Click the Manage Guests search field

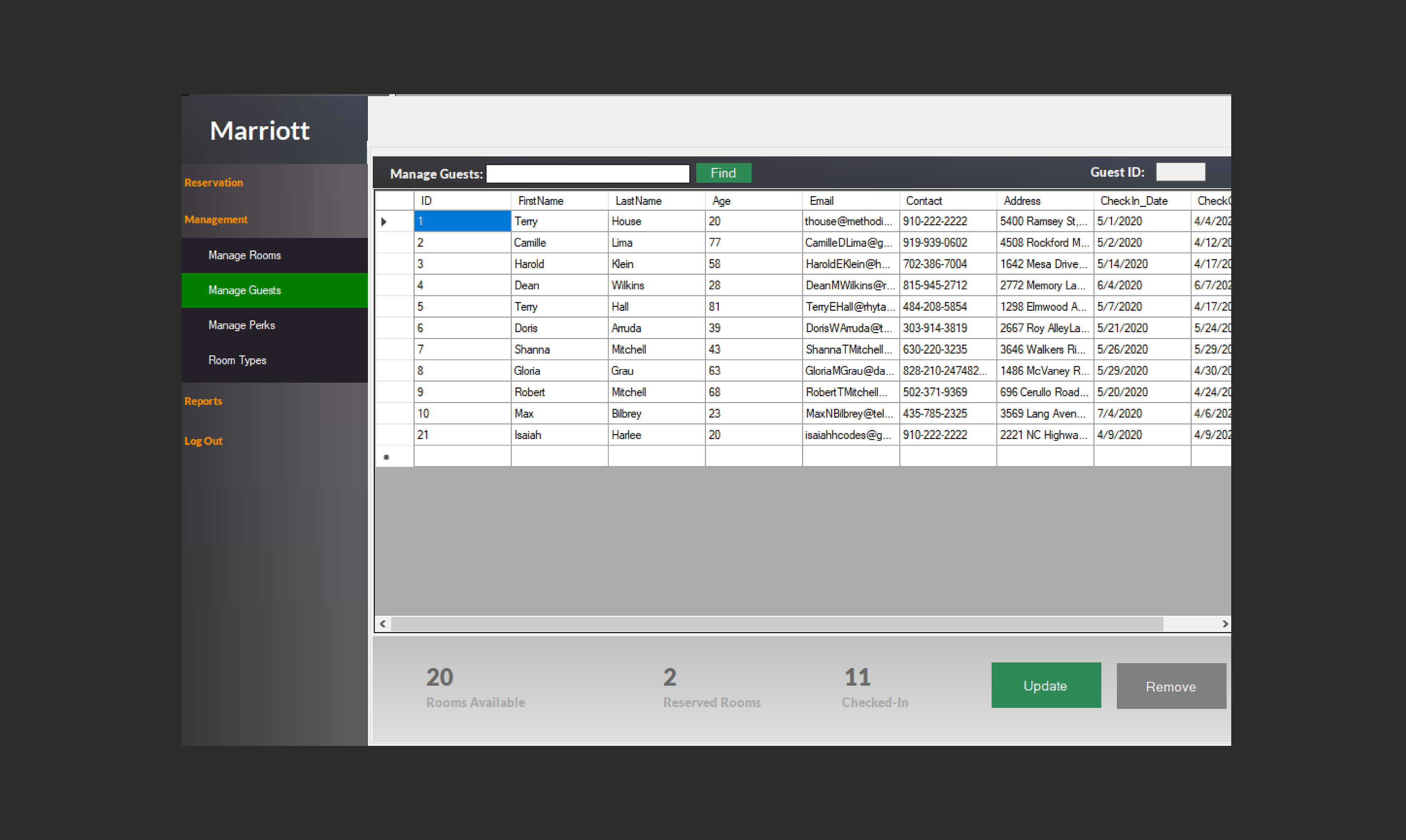588,173
